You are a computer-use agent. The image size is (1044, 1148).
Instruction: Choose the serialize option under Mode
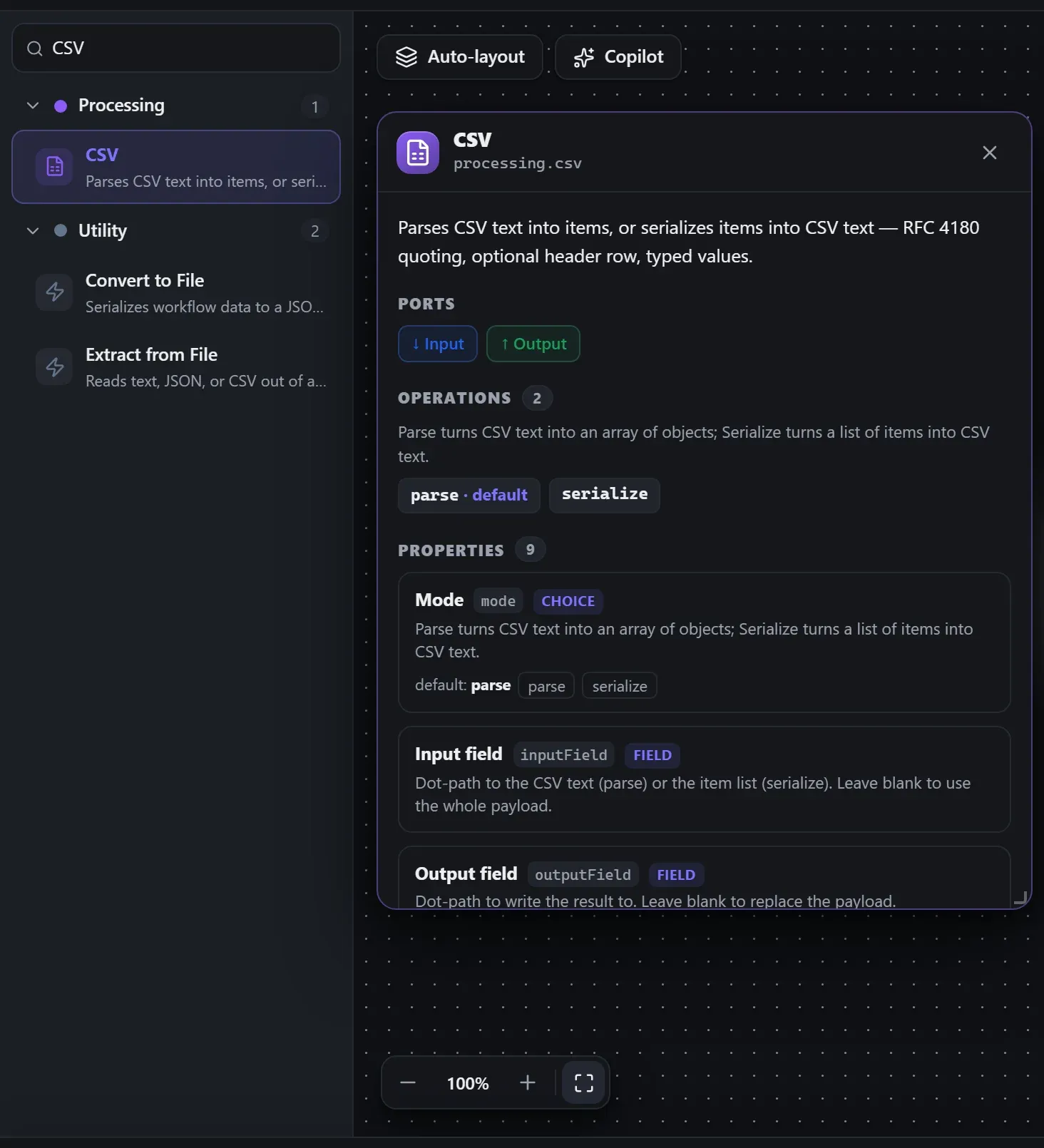[620, 686]
